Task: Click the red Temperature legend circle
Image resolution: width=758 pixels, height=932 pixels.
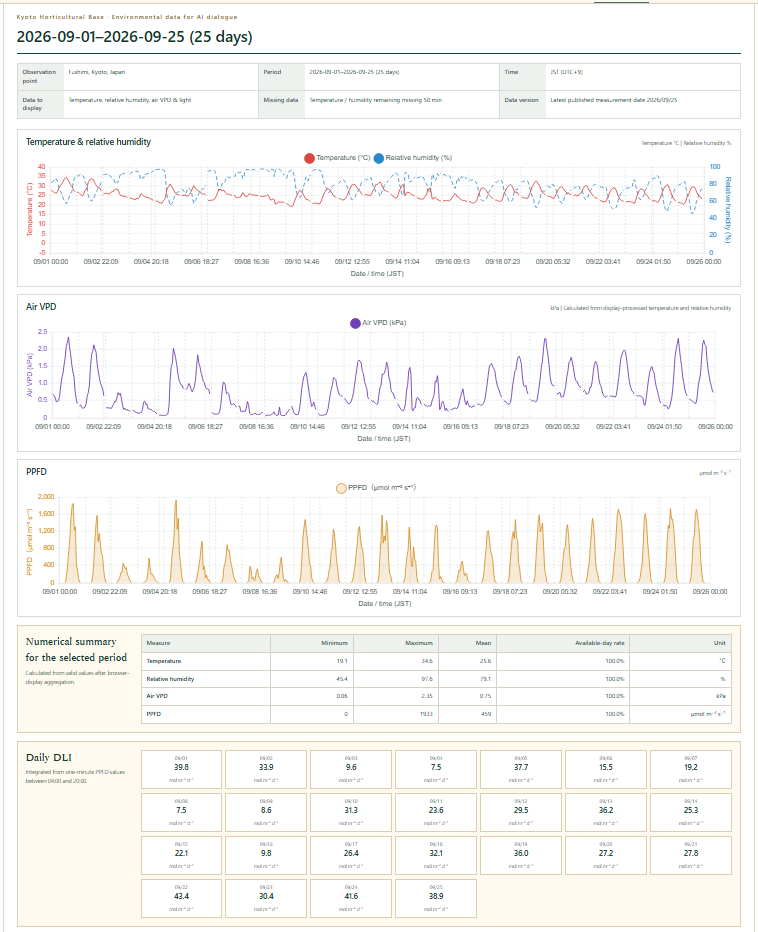Action: [x=309, y=158]
